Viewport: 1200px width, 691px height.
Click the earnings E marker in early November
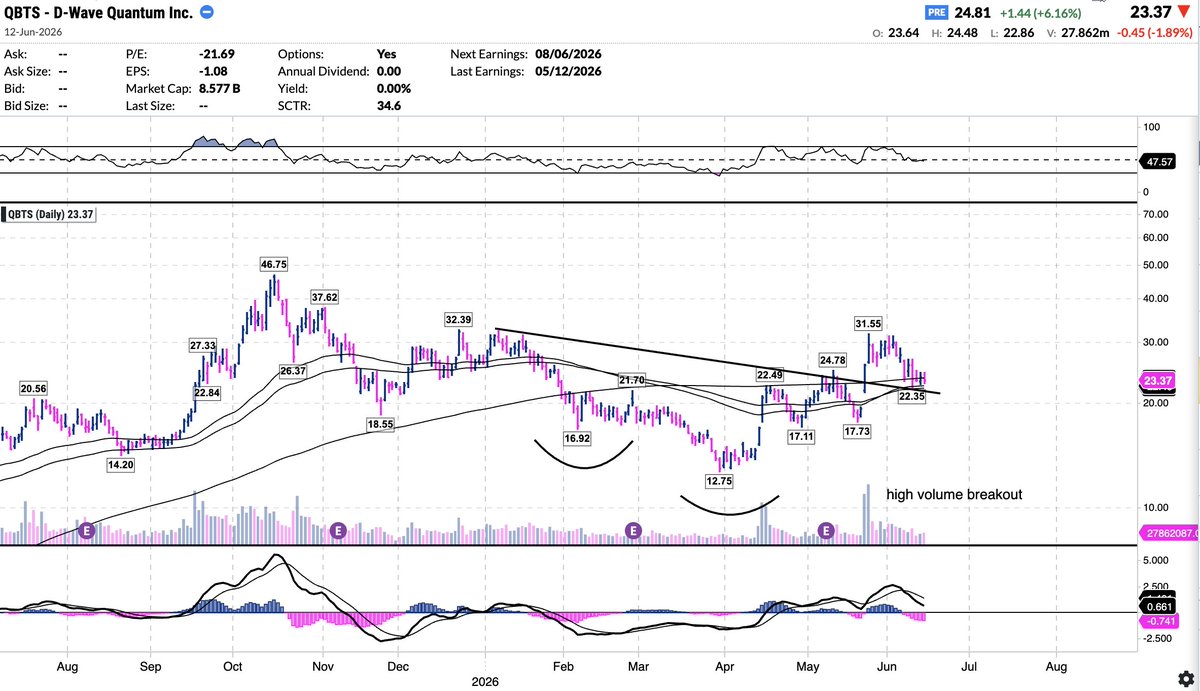[x=337, y=530]
